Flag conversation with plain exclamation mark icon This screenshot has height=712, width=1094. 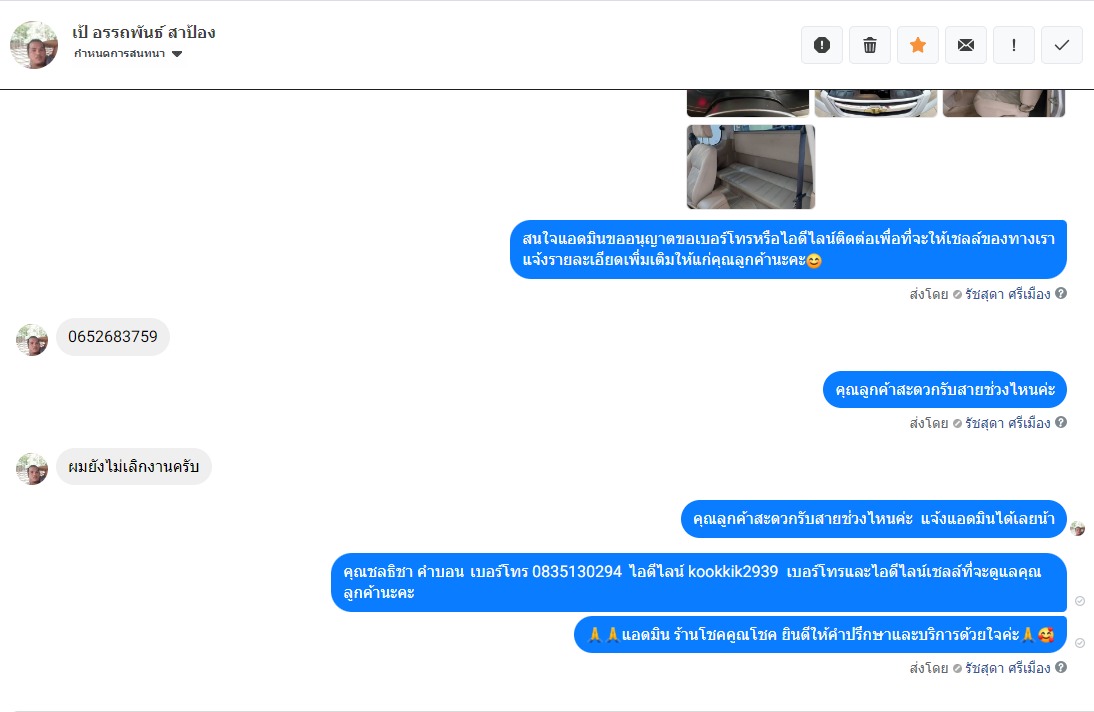[x=1014, y=45]
